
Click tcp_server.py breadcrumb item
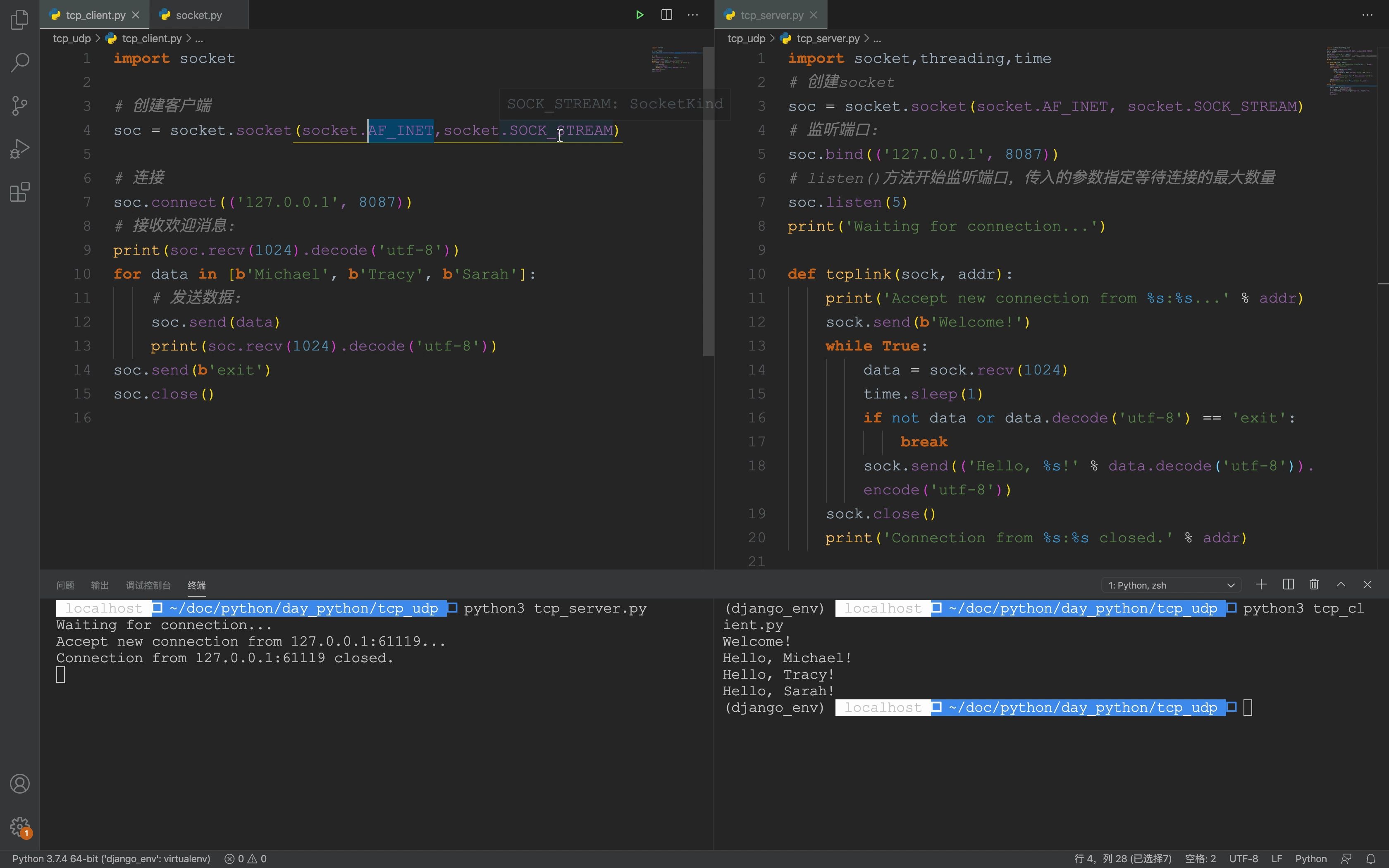828,38
